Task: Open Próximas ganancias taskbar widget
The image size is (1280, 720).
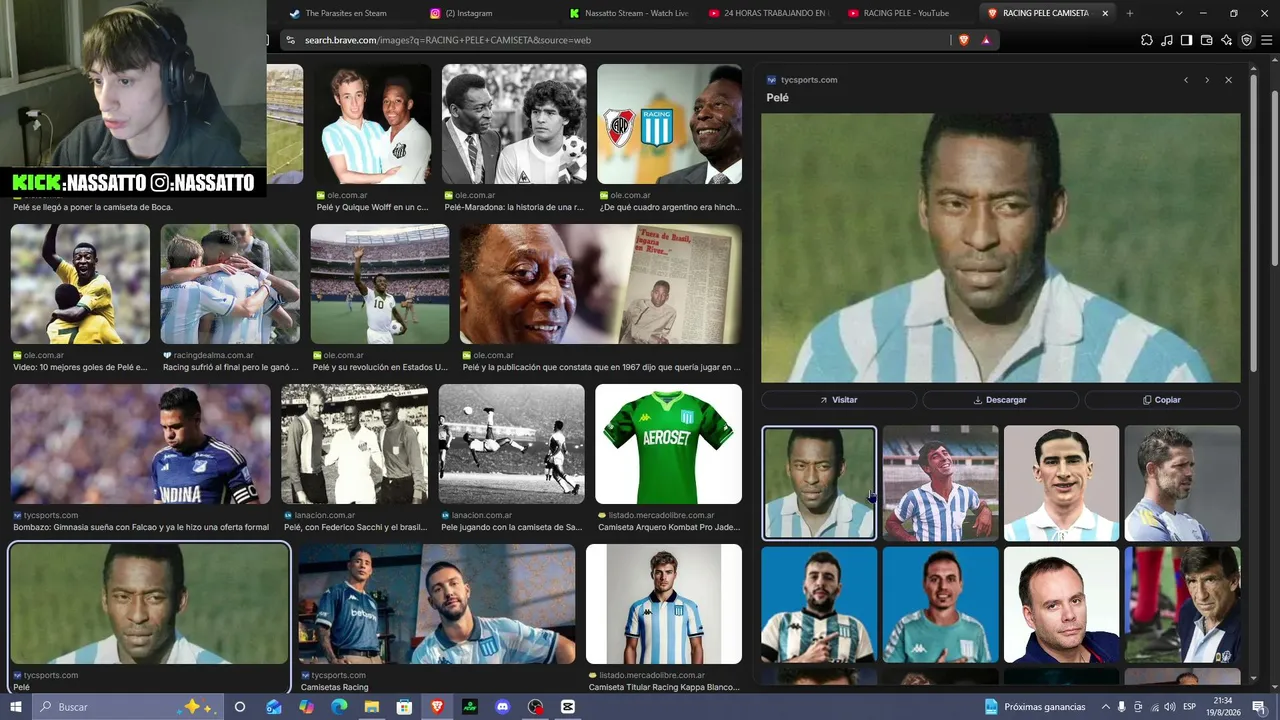Action: click(1035, 707)
